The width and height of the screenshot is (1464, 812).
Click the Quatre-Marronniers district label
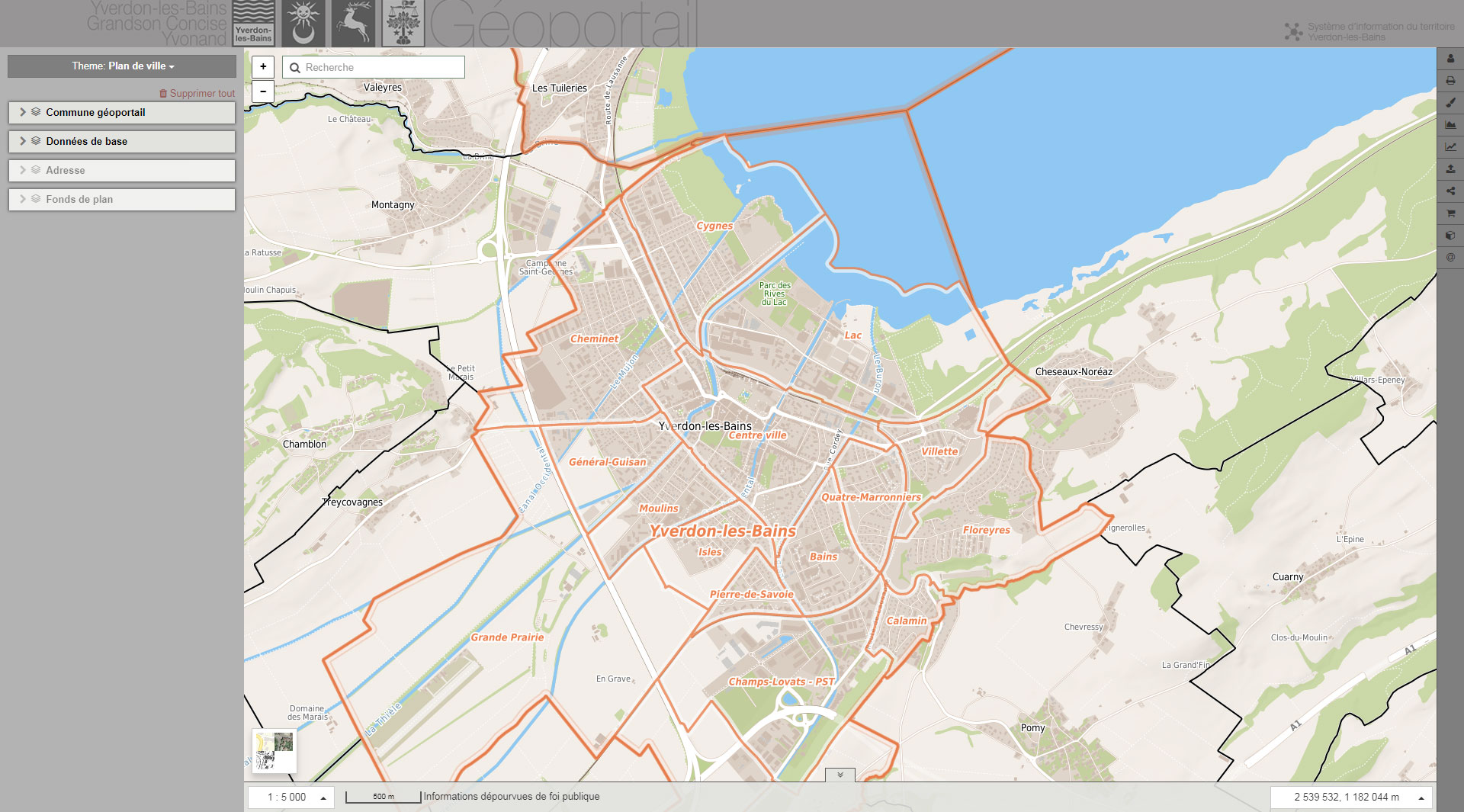coord(871,497)
